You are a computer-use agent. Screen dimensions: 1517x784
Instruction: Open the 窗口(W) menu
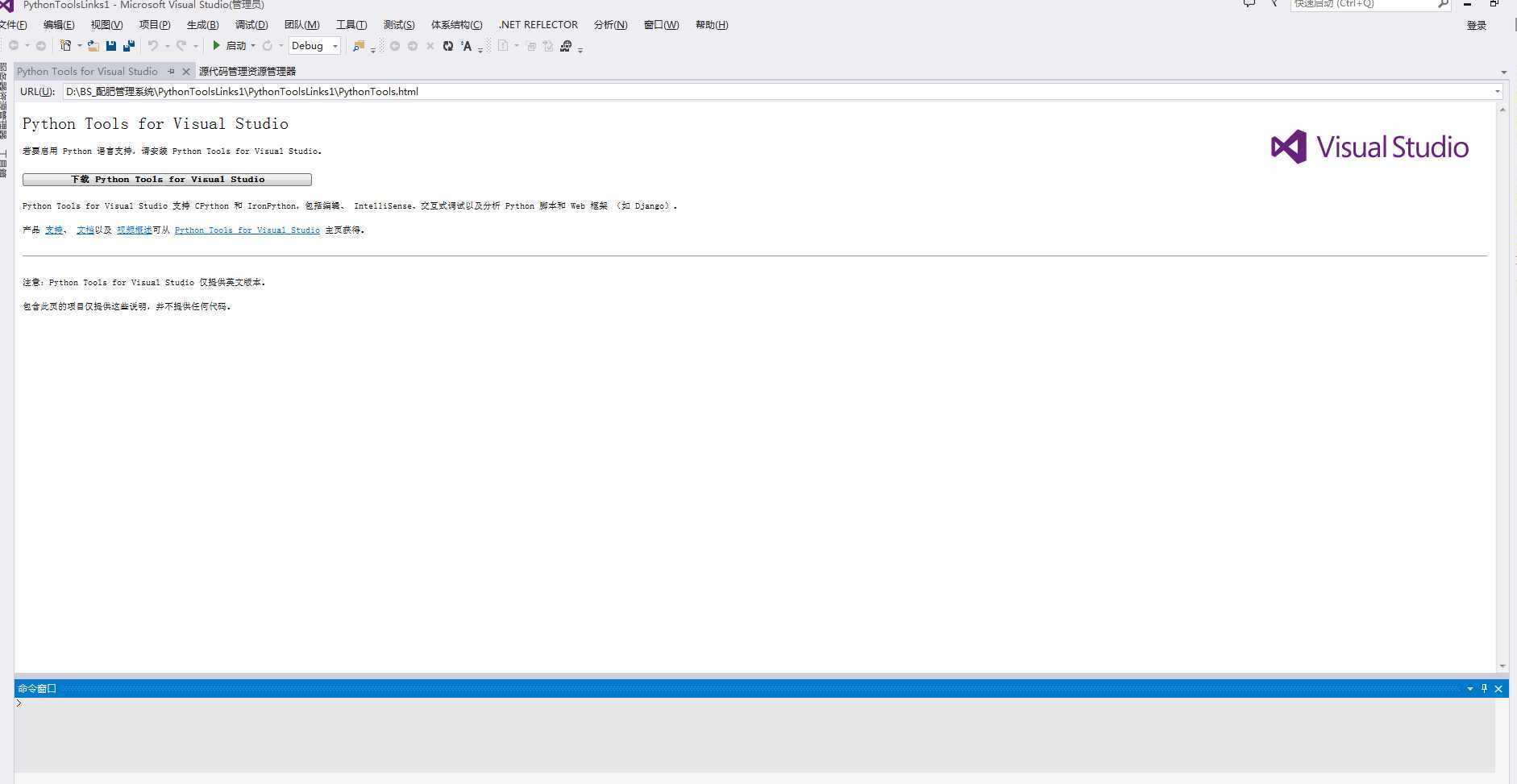[x=661, y=25]
